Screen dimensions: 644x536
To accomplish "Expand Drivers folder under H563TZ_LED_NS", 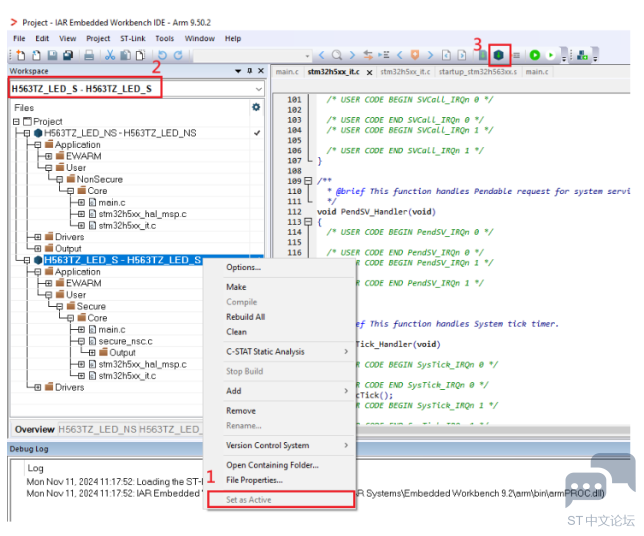I will [38, 237].
